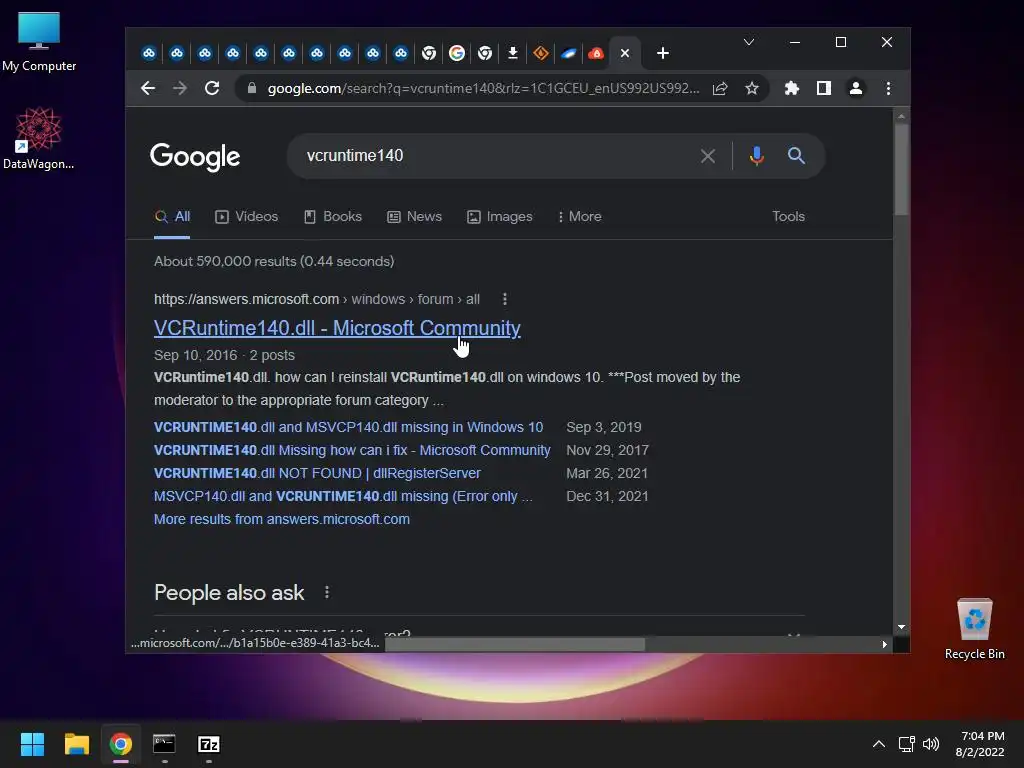
Task: Toggle the browser side panel
Action: pyautogui.click(x=824, y=88)
